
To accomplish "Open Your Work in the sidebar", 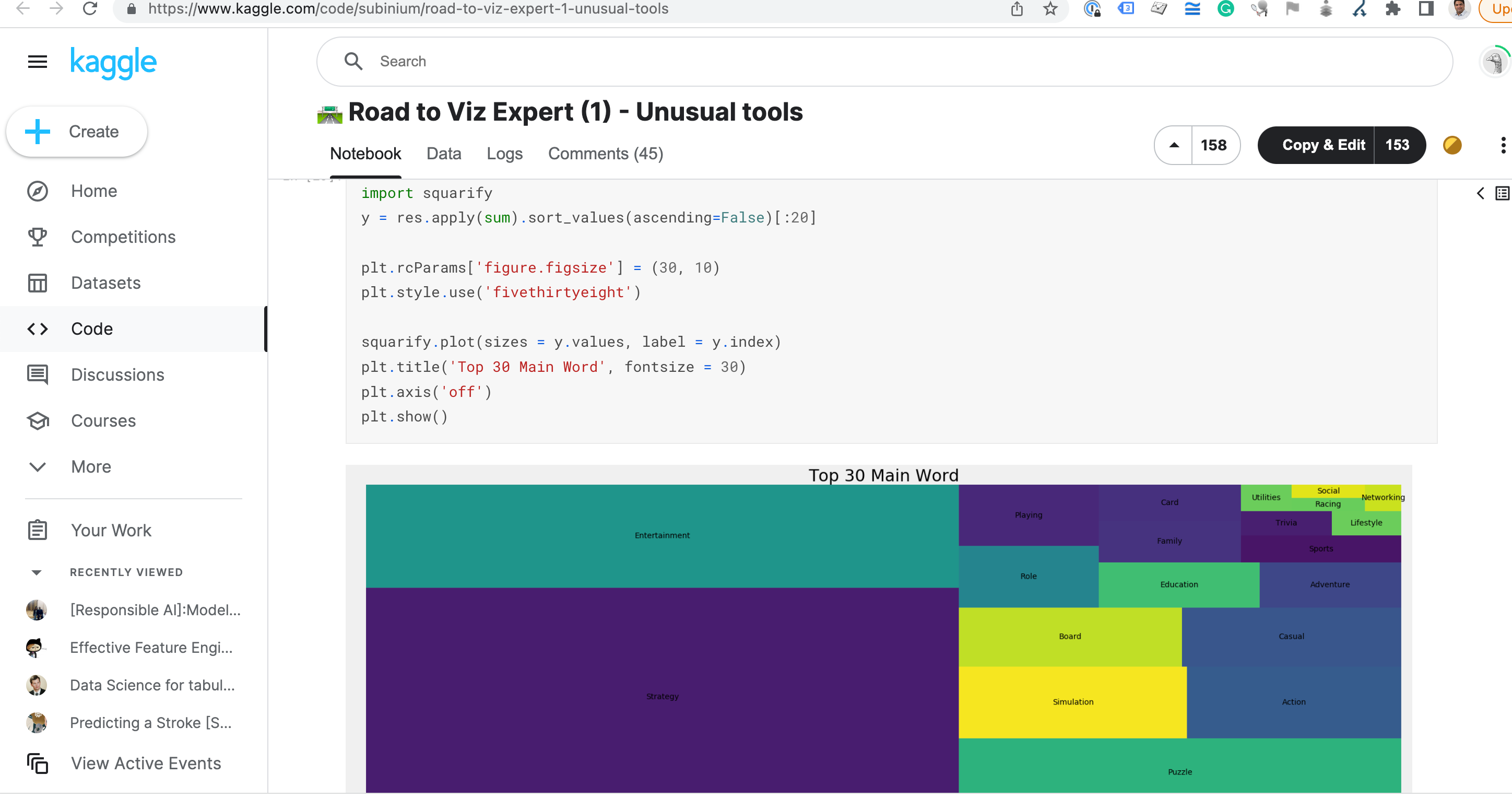I will point(111,530).
